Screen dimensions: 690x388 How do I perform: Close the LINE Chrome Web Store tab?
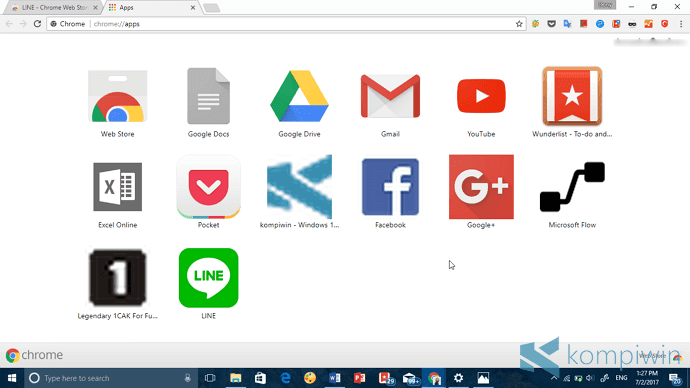click(x=95, y=7)
